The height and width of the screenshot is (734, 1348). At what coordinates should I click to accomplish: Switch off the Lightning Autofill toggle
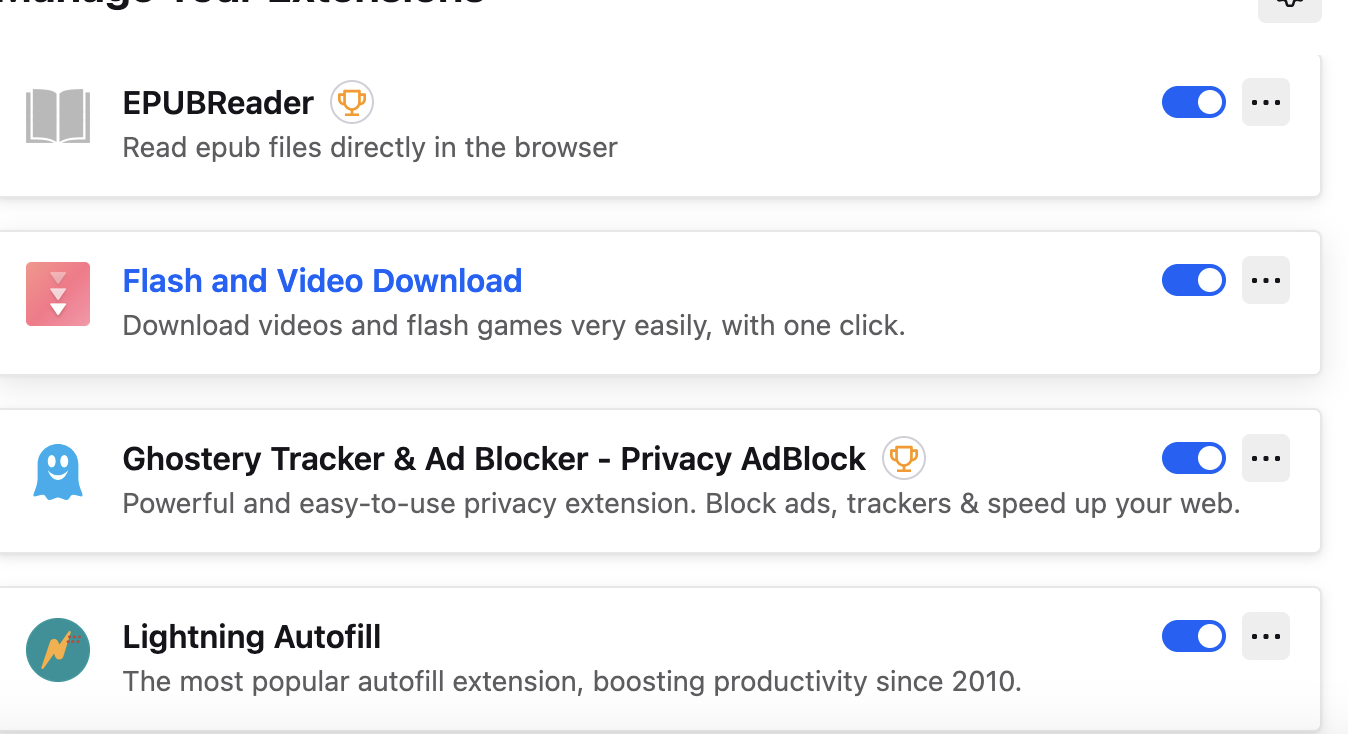click(1194, 636)
